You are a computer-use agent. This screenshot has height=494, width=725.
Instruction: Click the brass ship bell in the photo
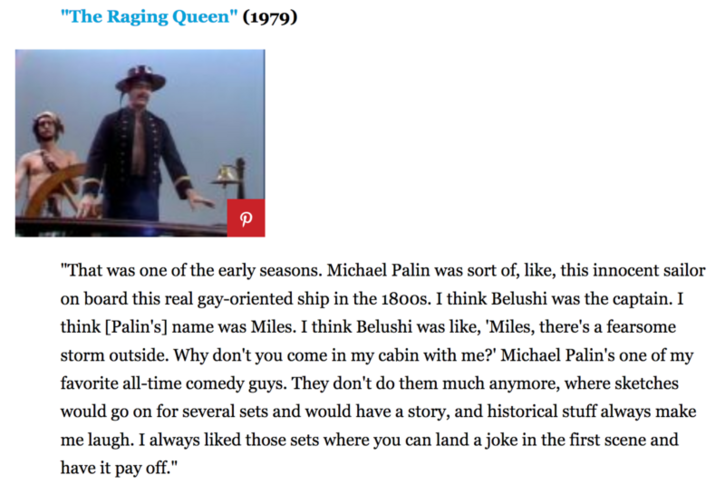pos(225,175)
